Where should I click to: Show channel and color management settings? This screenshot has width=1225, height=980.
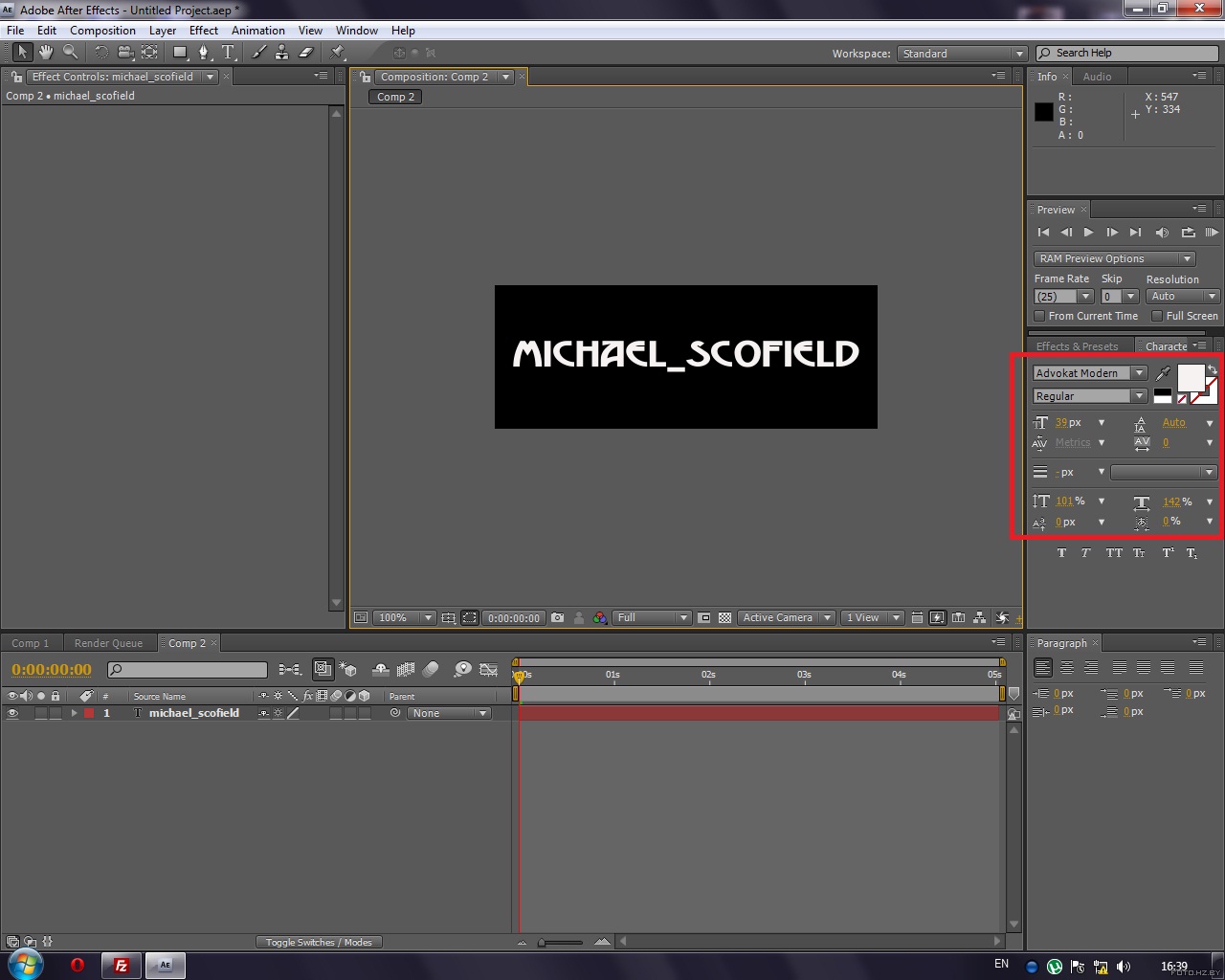(600, 618)
